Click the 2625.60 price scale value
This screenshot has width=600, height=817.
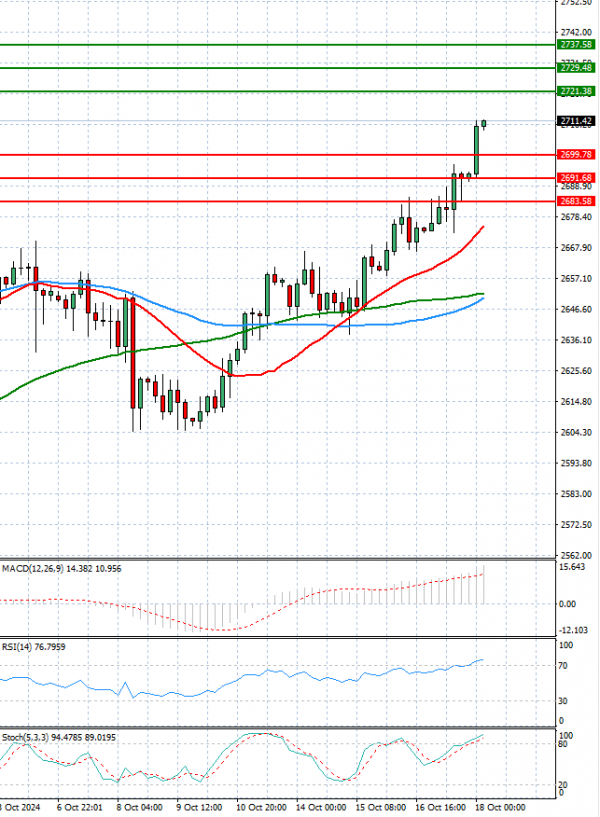[x=576, y=370]
